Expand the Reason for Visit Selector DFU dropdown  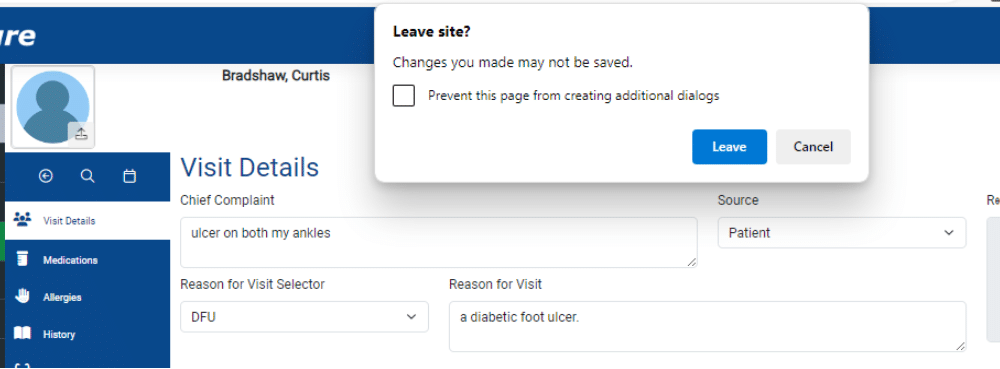(304, 317)
